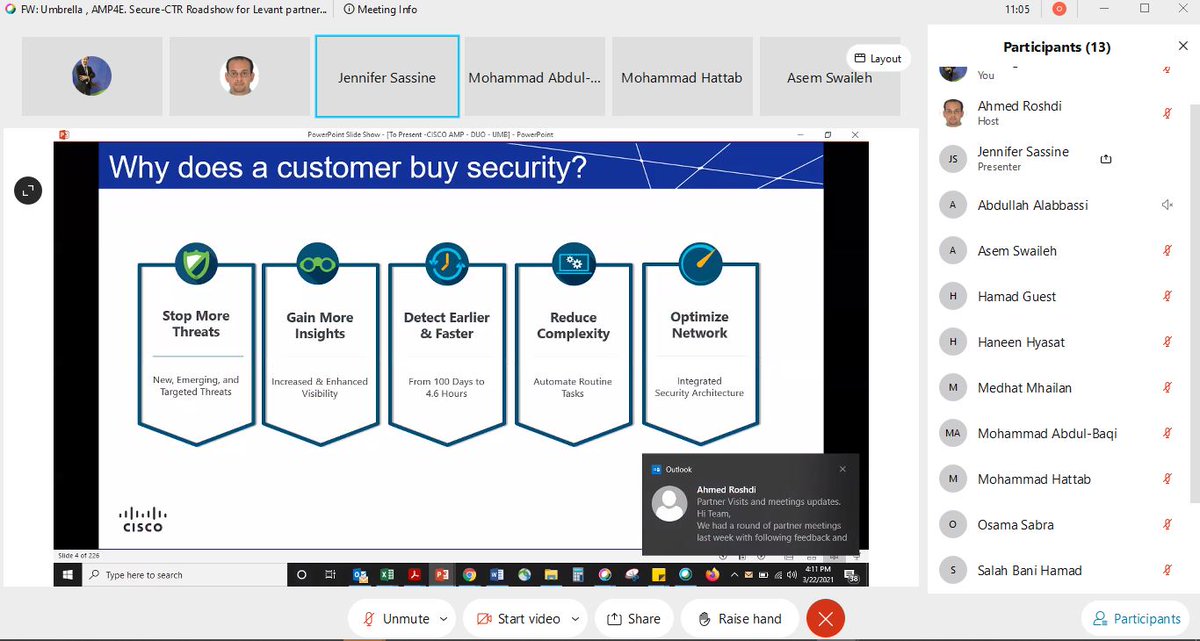Click Osama Sabra's muted microphone icon

pos(1167,525)
